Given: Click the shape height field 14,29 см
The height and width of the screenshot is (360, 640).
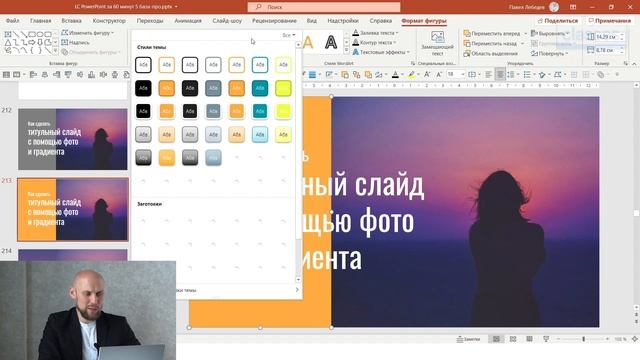Looking at the screenshot, I should click(x=607, y=37).
